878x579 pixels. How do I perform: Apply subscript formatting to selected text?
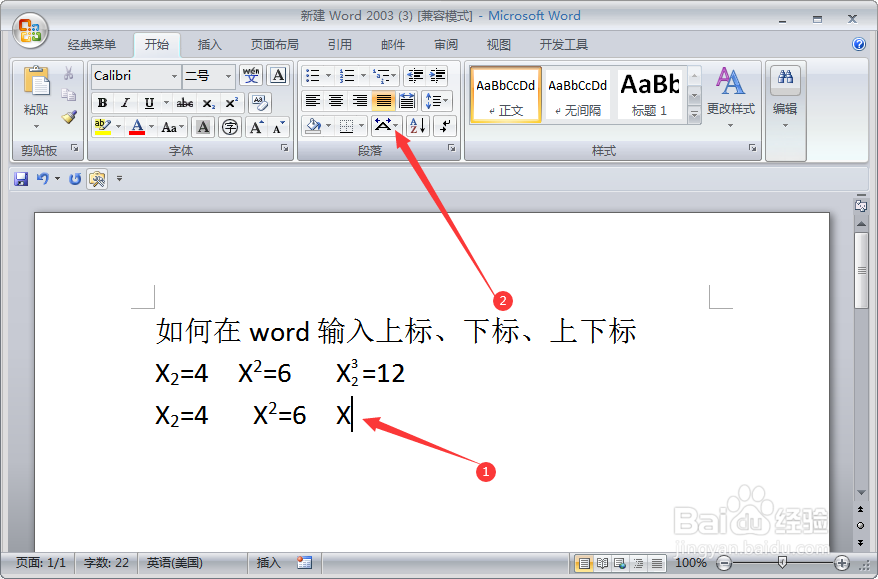(209, 103)
